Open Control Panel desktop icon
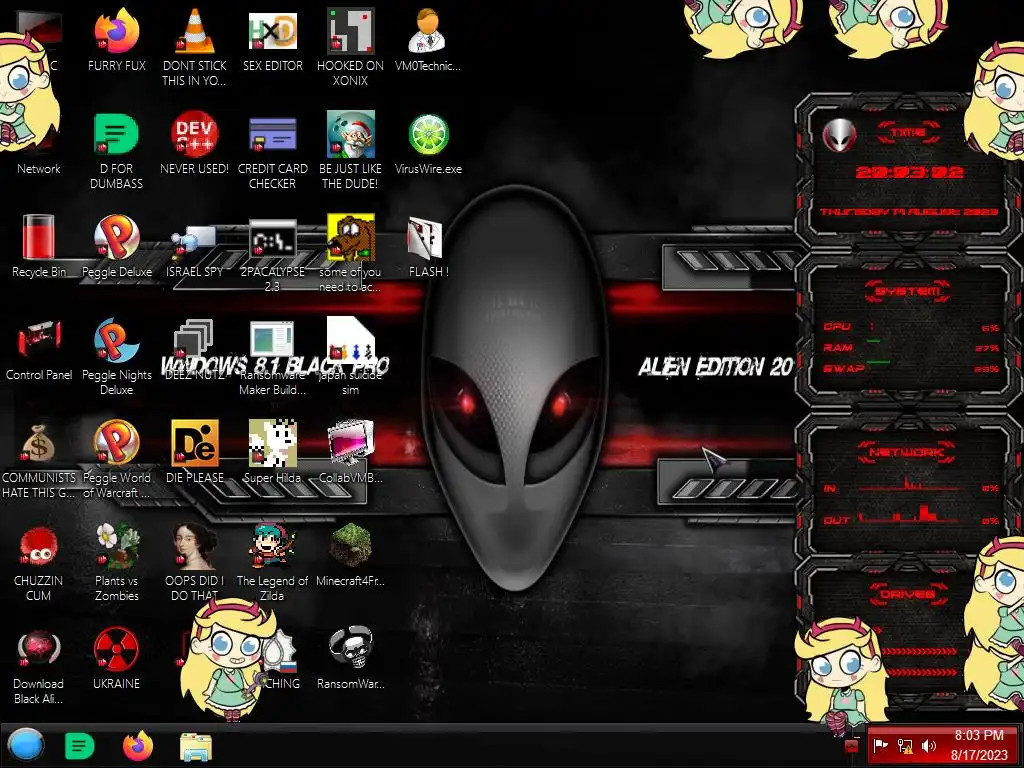1024x768 pixels. [39, 340]
